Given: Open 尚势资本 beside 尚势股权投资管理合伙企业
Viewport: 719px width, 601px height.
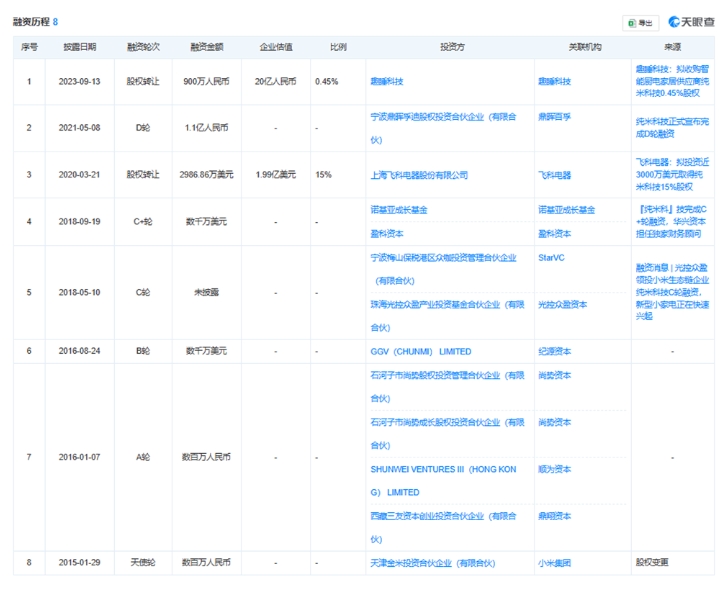Looking at the screenshot, I should (554, 375).
